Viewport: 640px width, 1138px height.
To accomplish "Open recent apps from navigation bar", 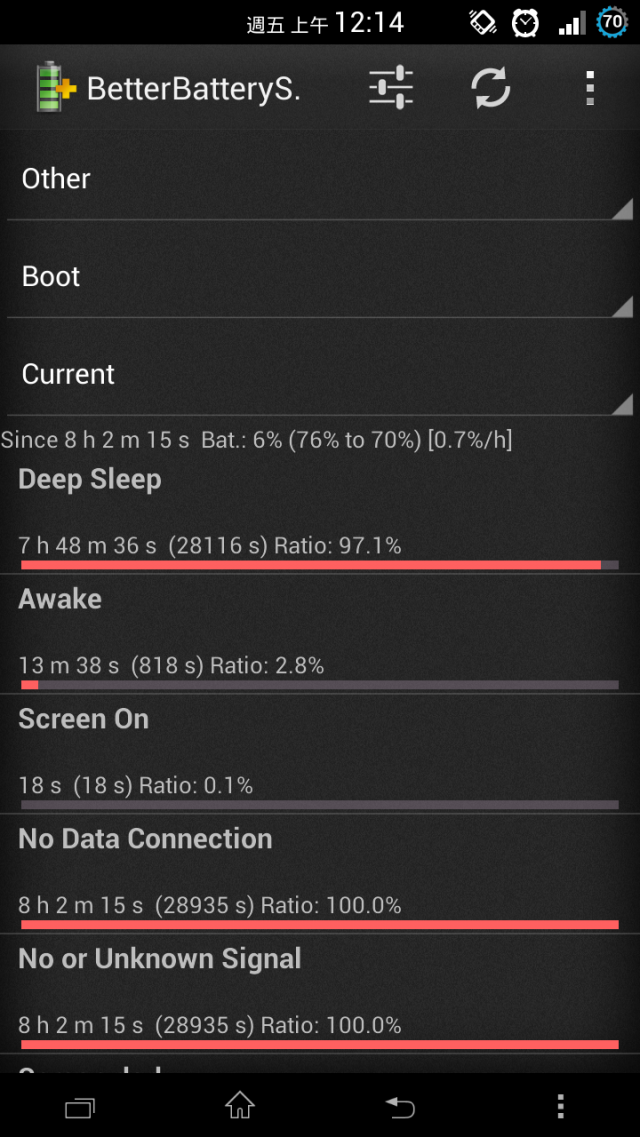I will click(x=80, y=1107).
